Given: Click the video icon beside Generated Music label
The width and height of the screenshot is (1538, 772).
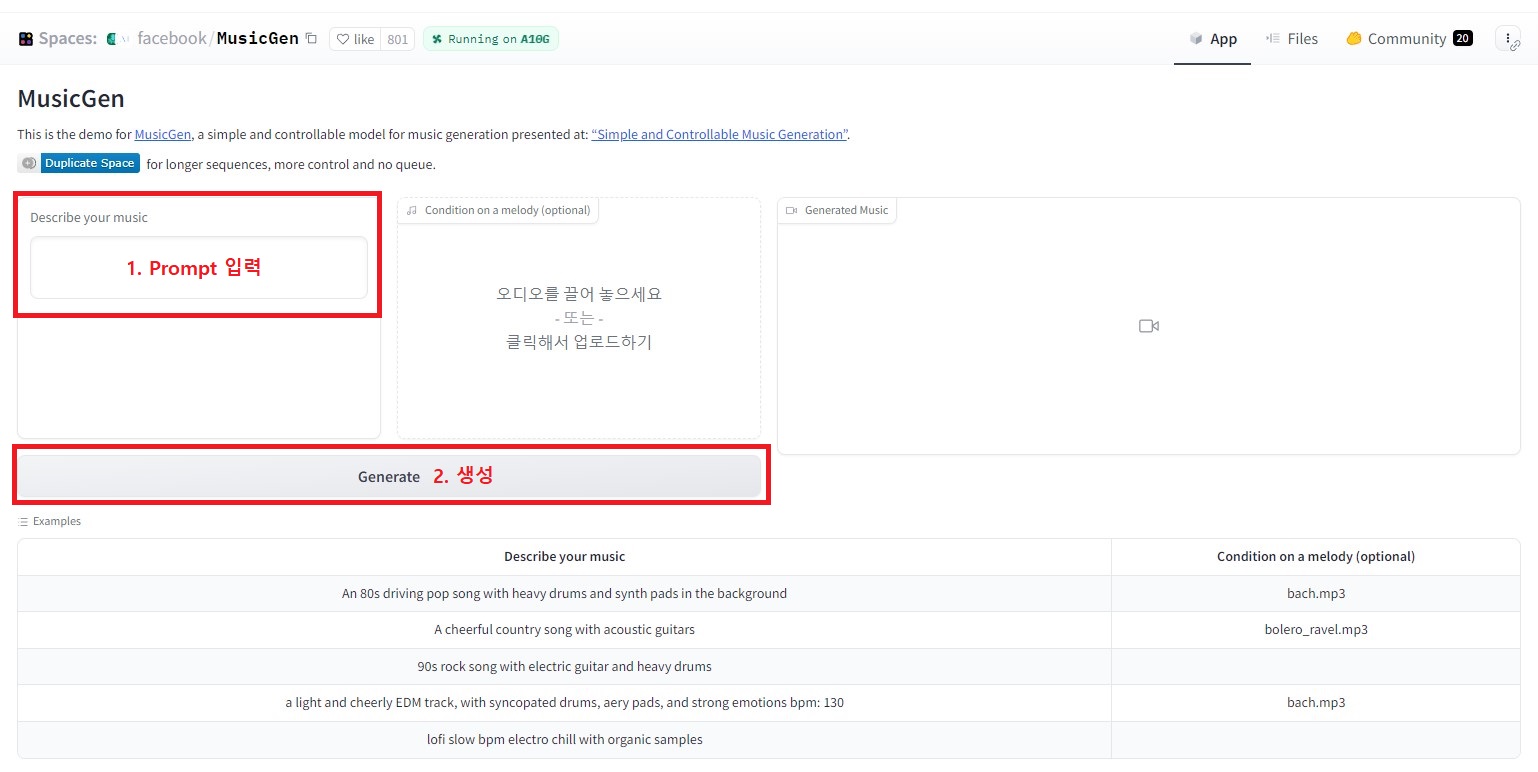Looking at the screenshot, I should [792, 210].
